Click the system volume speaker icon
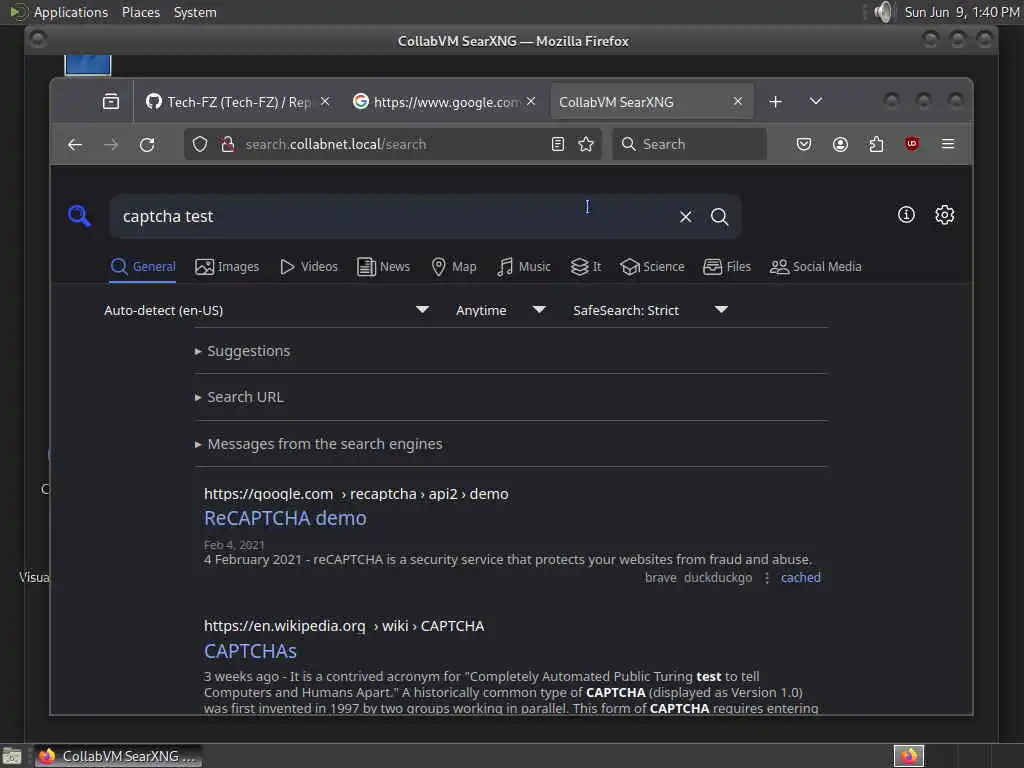The height and width of the screenshot is (768, 1024). (x=884, y=12)
